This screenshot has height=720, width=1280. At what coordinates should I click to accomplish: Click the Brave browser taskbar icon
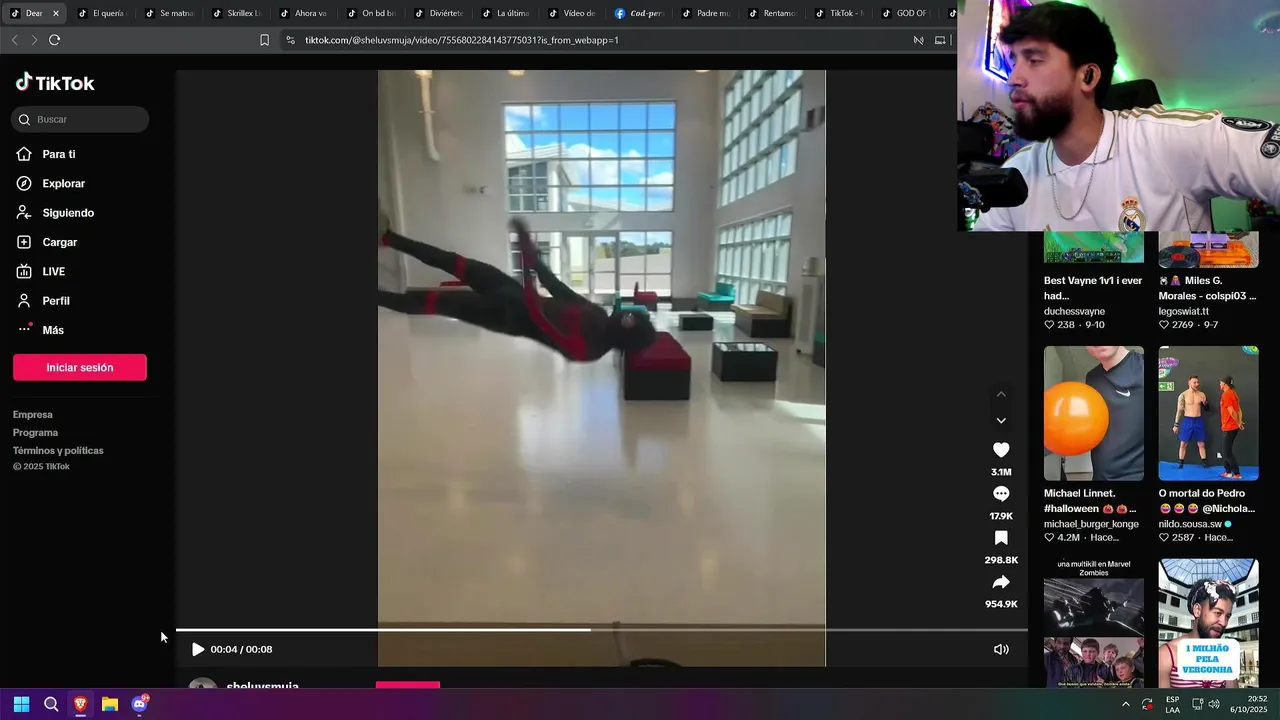click(x=80, y=704)
